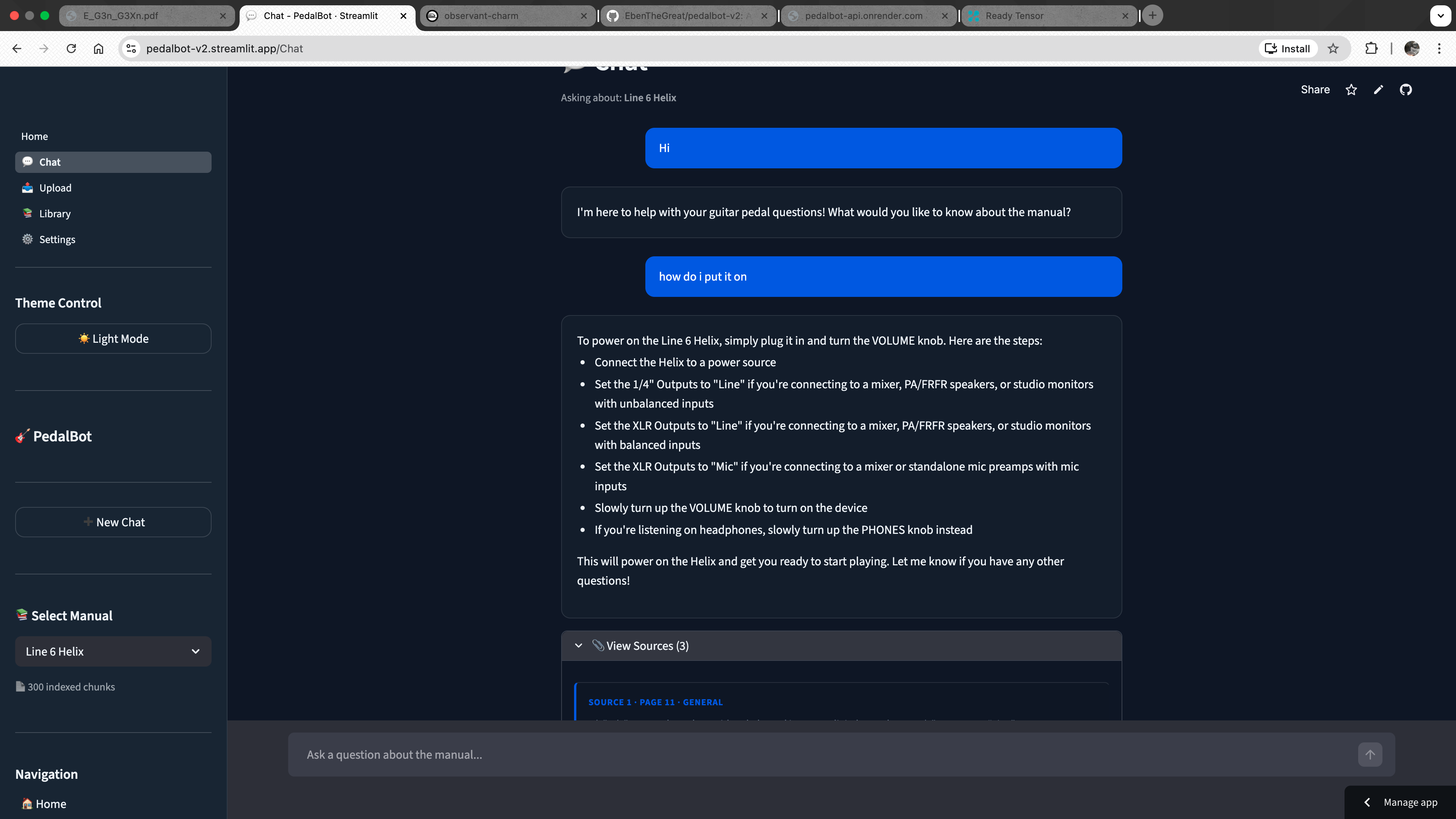Click the 'SOURCE 1 · PAGE 11 · GENERAL' label
The width and height of the screenshot is (1456, 819).
tap(656, 702)
